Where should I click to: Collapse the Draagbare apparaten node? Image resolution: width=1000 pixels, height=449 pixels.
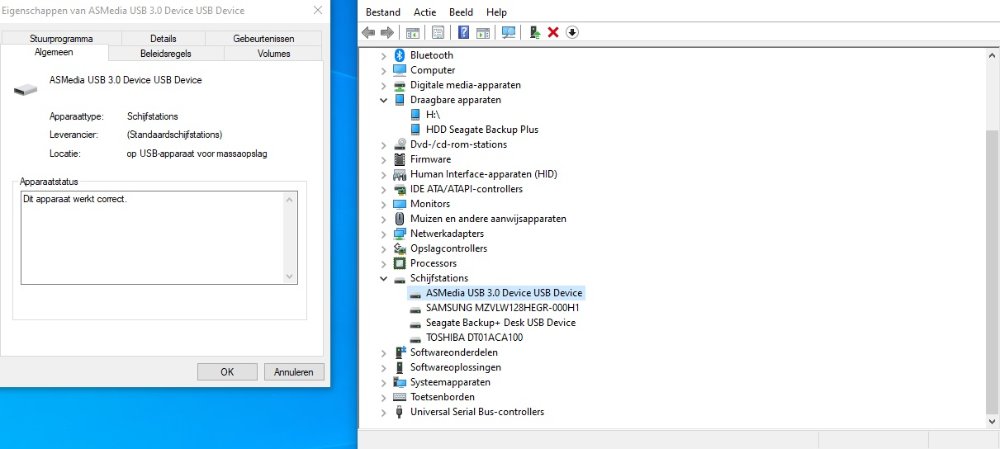pos(384,100)
